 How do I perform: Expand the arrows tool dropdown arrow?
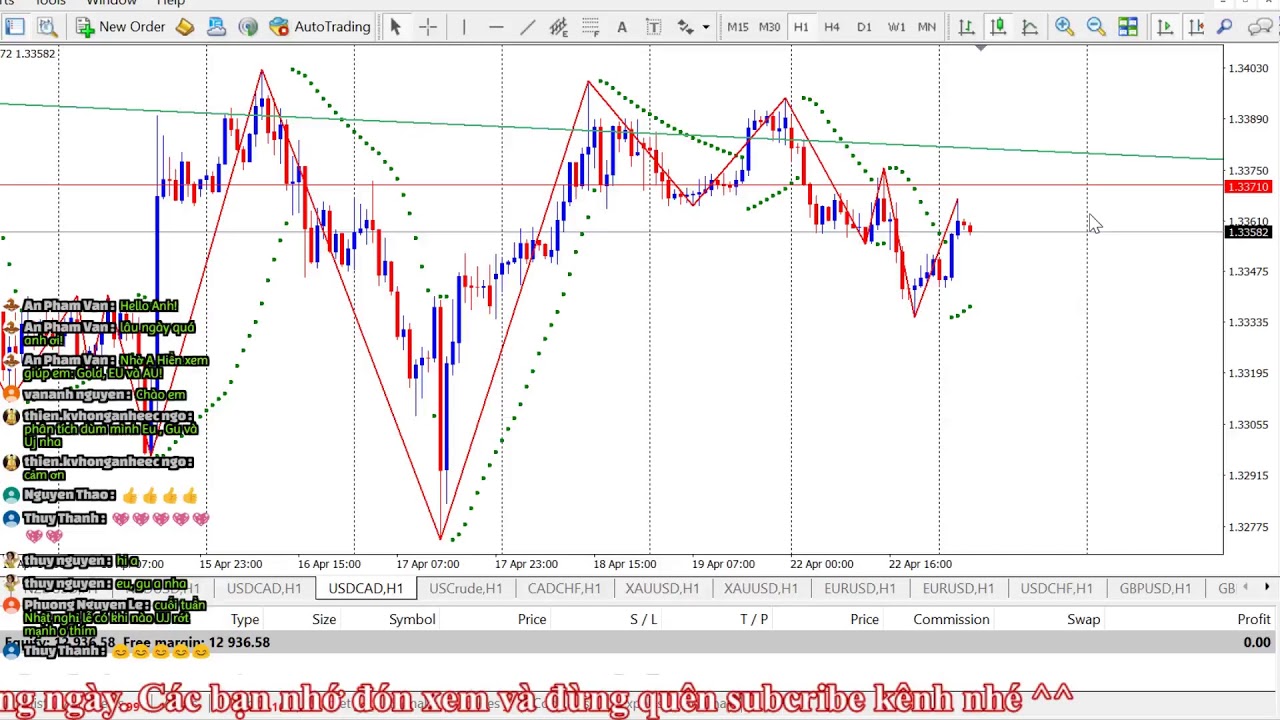point(705,27)
